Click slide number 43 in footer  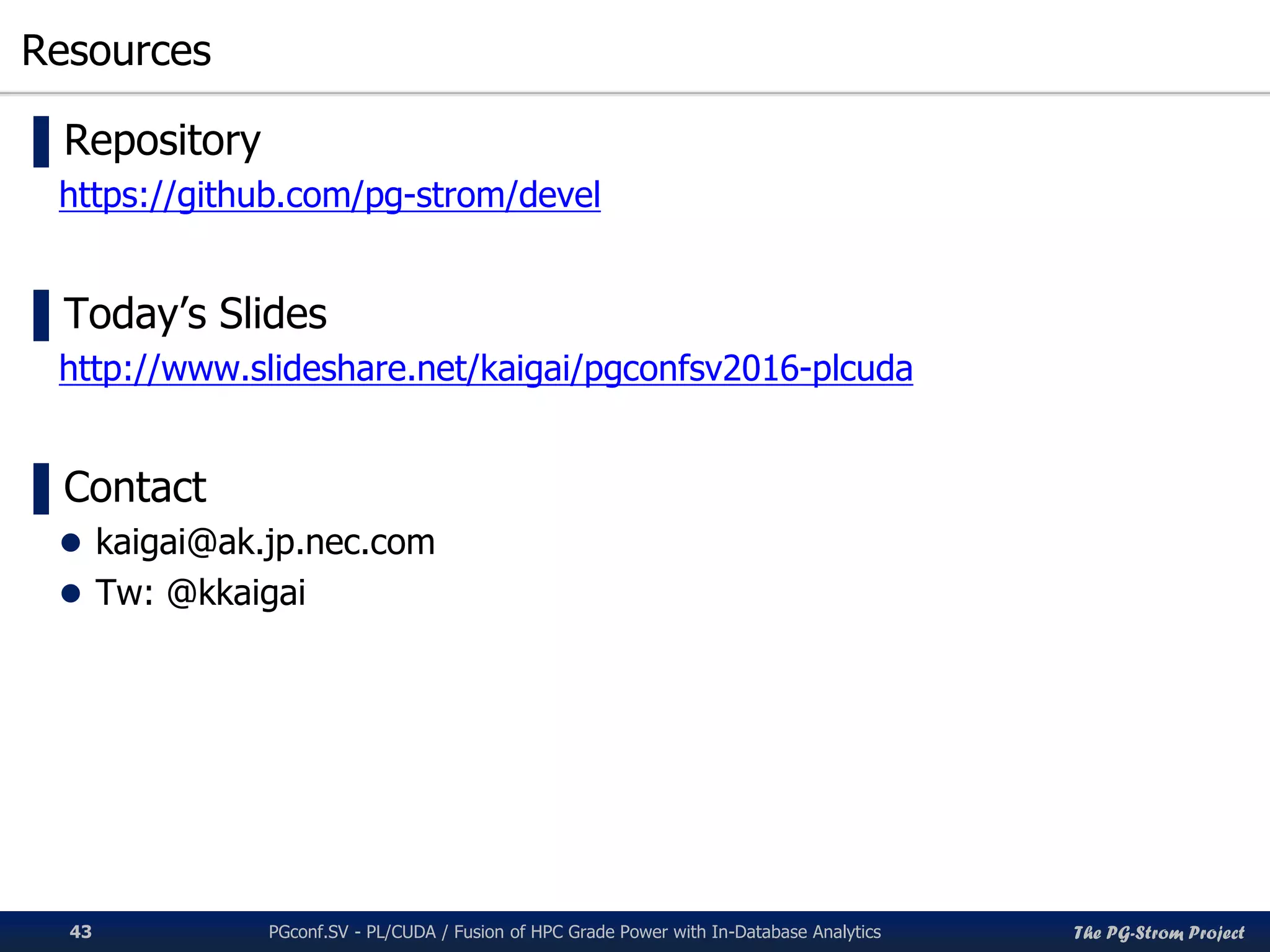click(x=81, y=932)
